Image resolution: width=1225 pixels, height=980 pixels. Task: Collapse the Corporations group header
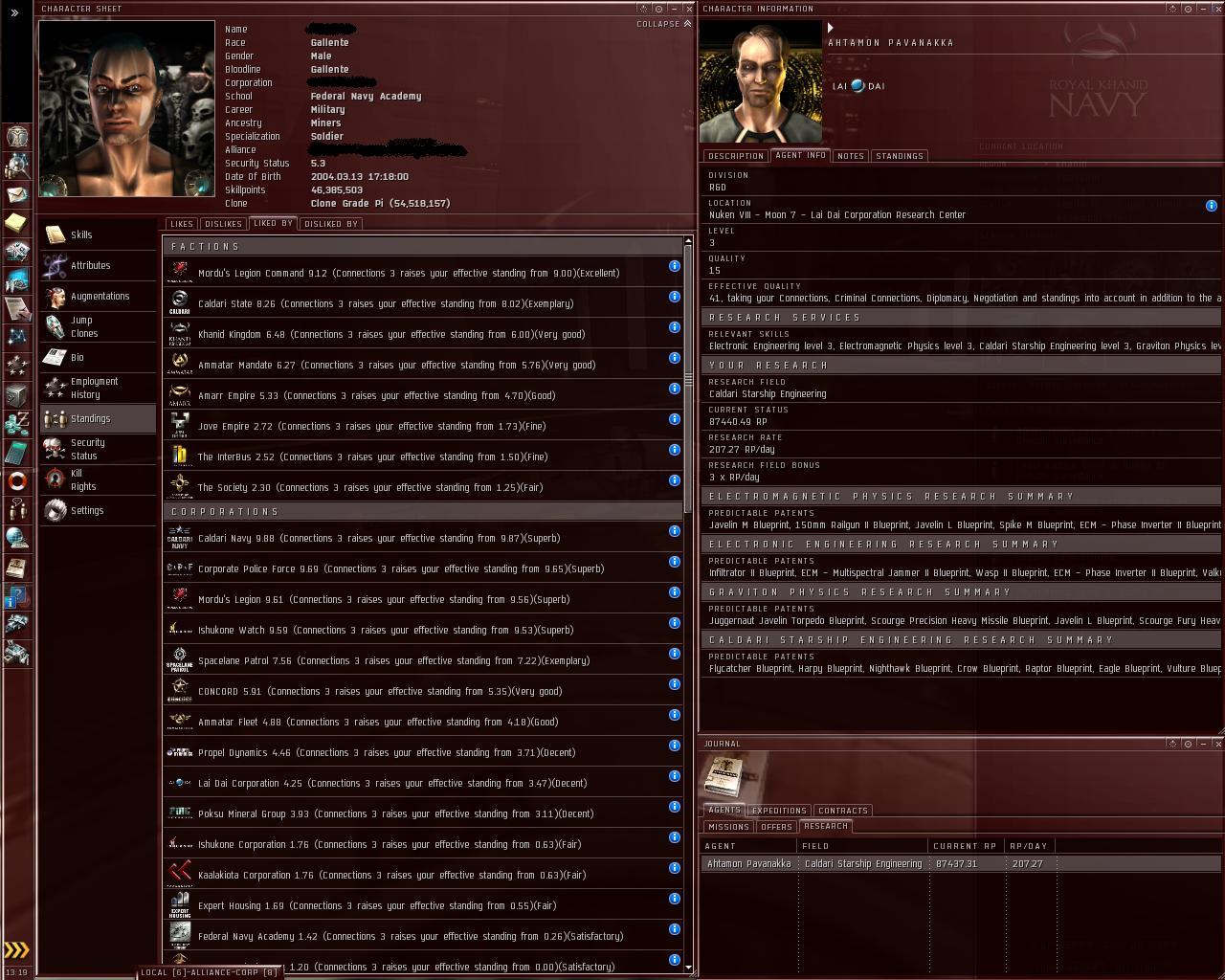(422, 511)
